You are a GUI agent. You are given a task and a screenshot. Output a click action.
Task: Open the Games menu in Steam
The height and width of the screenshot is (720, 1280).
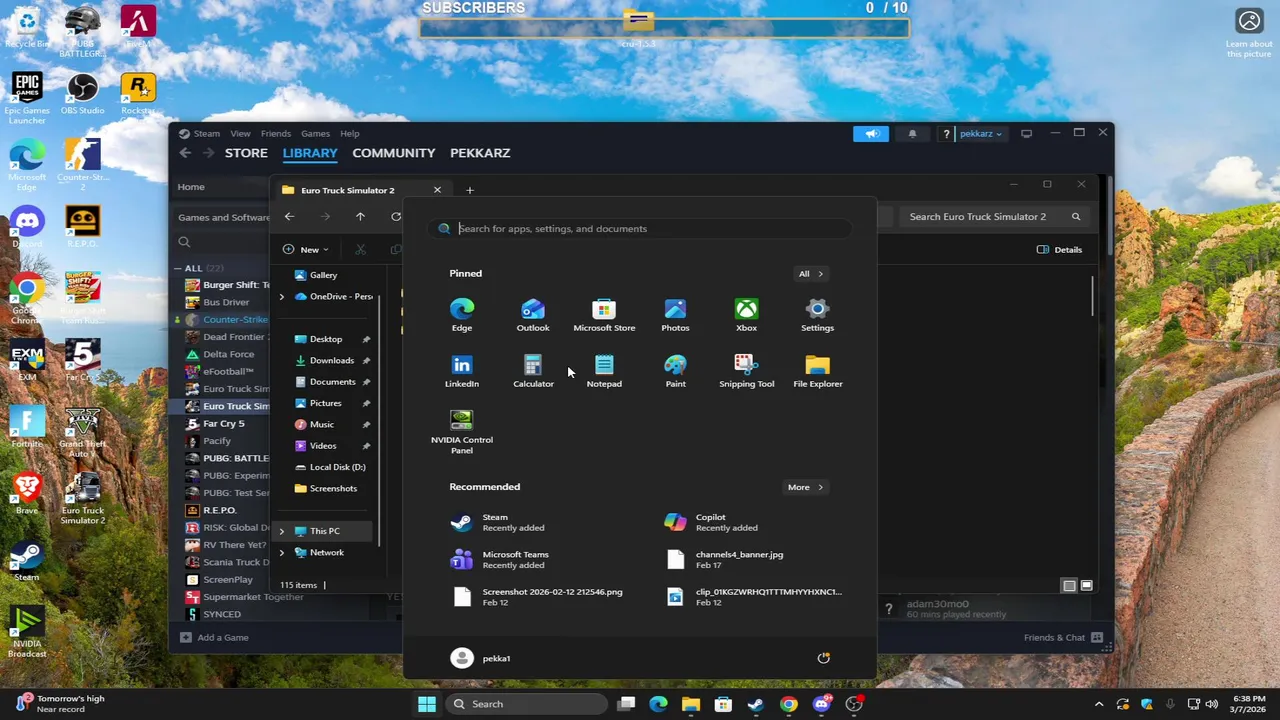click(x=315, y=134)
